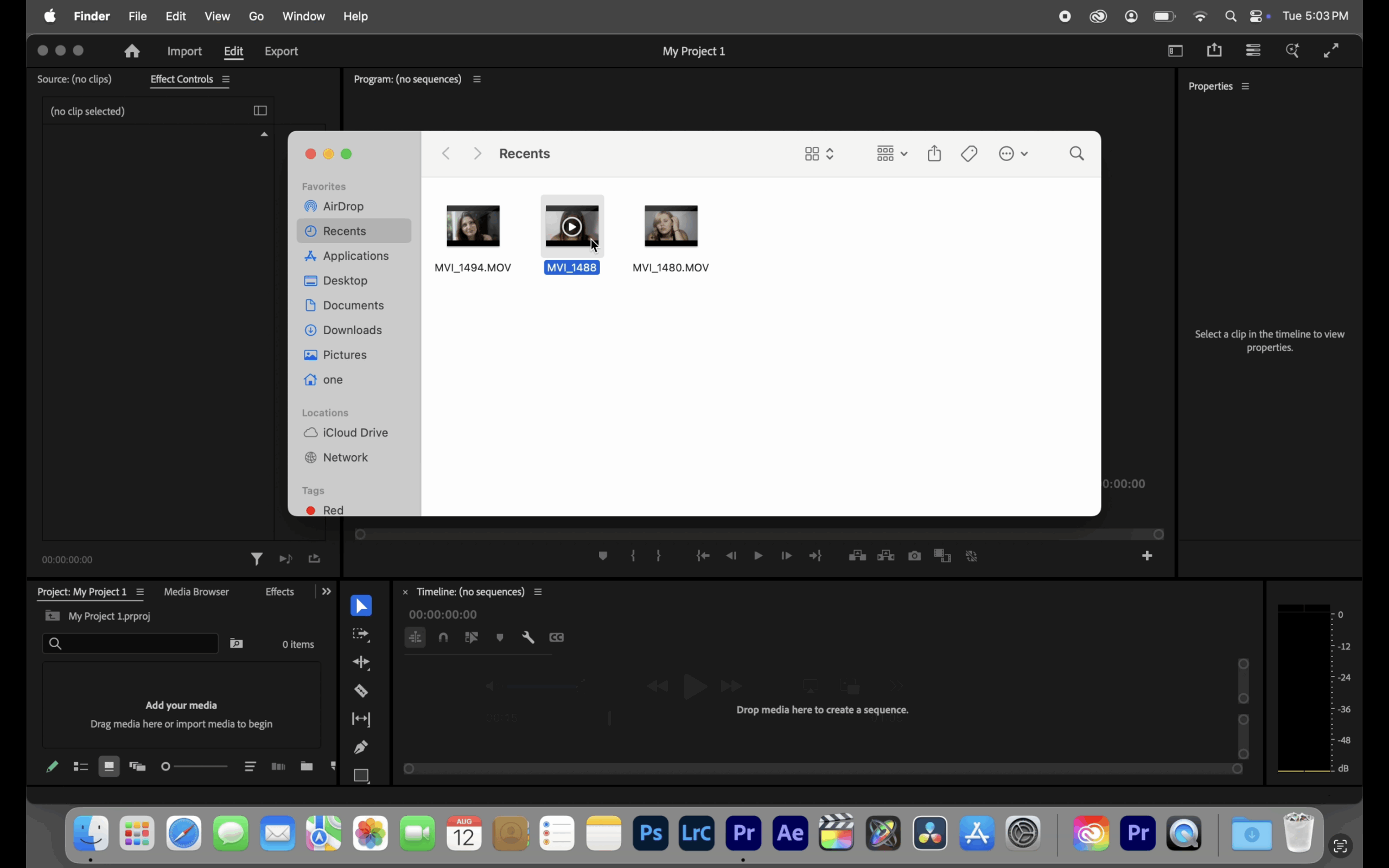Toggle Linked Selection in Timeline

[472, 637]
